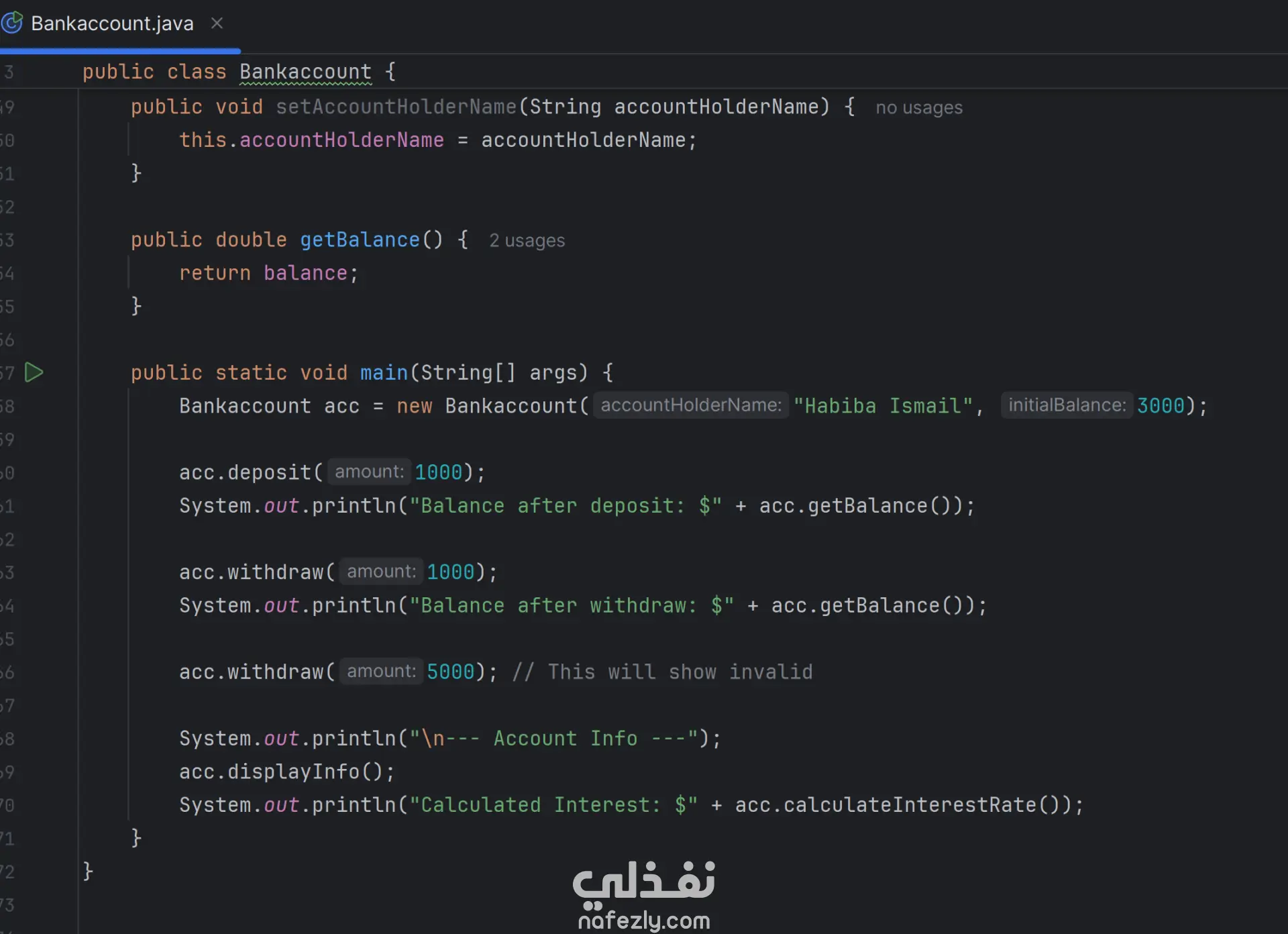Click the initialBalance parameter inlay hint

(x=1067, y=405)
